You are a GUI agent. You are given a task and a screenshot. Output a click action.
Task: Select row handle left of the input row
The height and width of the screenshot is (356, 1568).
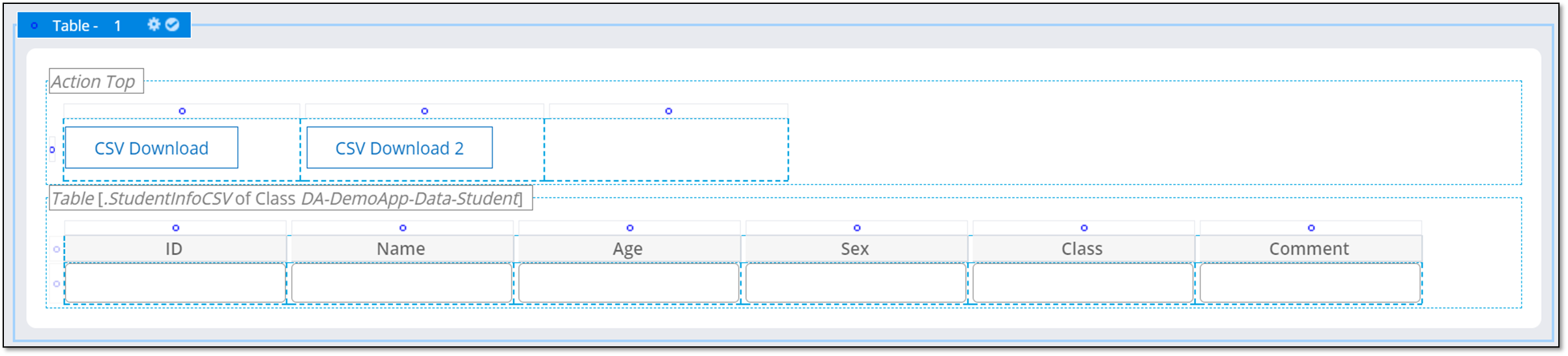[57, 284]
